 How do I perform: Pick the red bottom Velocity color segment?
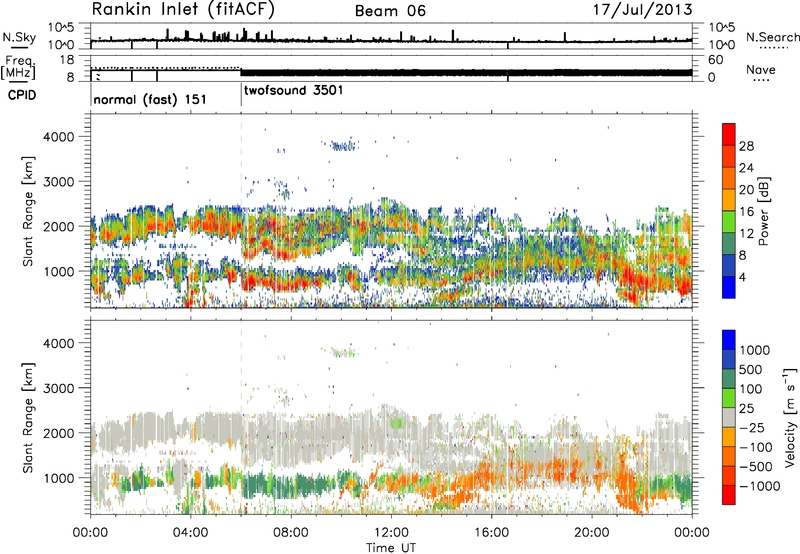(729, 495)
